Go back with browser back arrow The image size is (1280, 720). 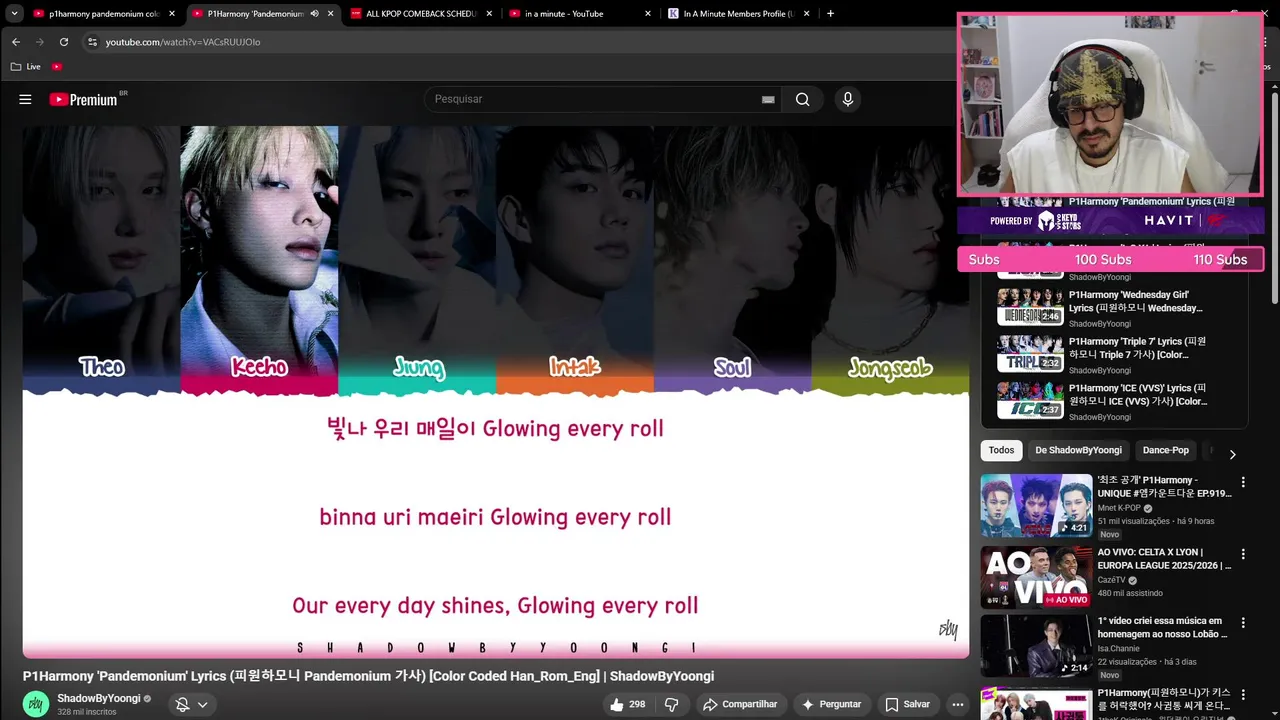click(x=16, y=42)
